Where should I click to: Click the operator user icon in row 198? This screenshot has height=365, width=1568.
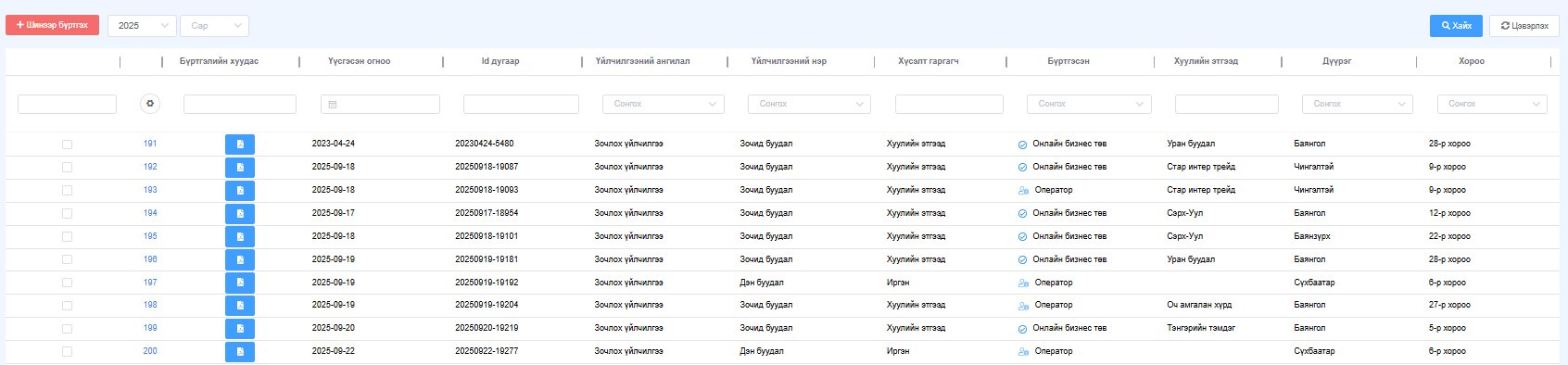click(1024, 306)
